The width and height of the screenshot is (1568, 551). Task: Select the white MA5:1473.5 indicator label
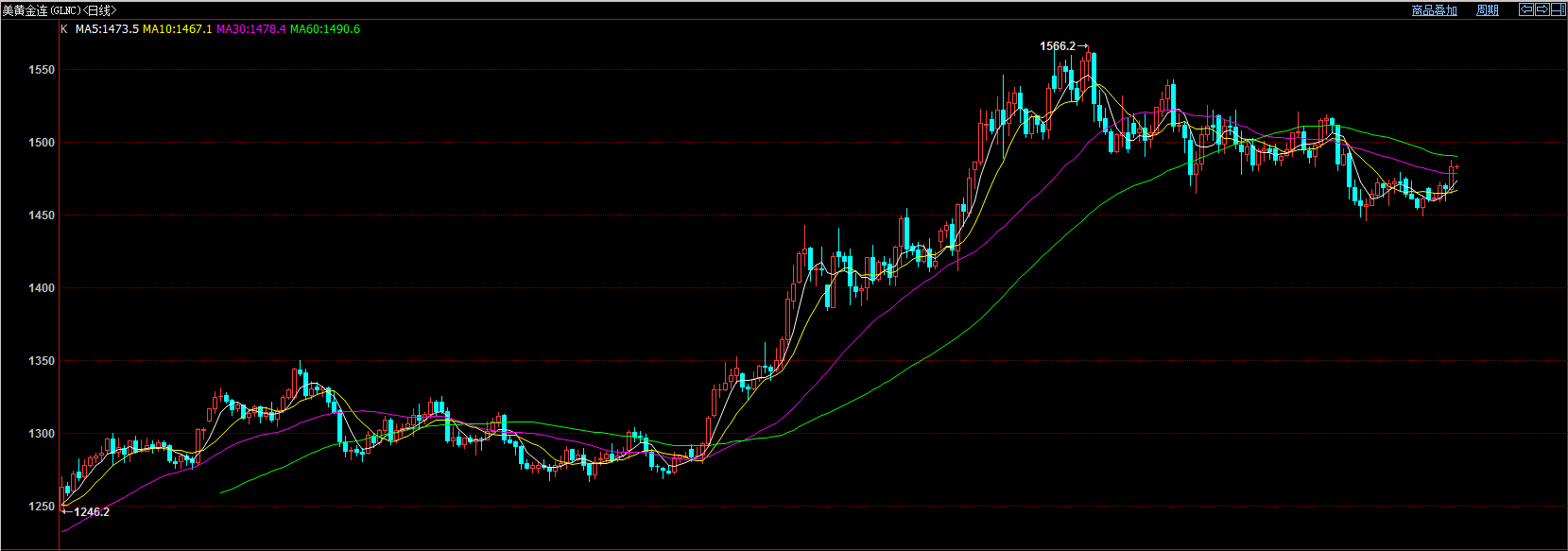click(x=107, y=29)
